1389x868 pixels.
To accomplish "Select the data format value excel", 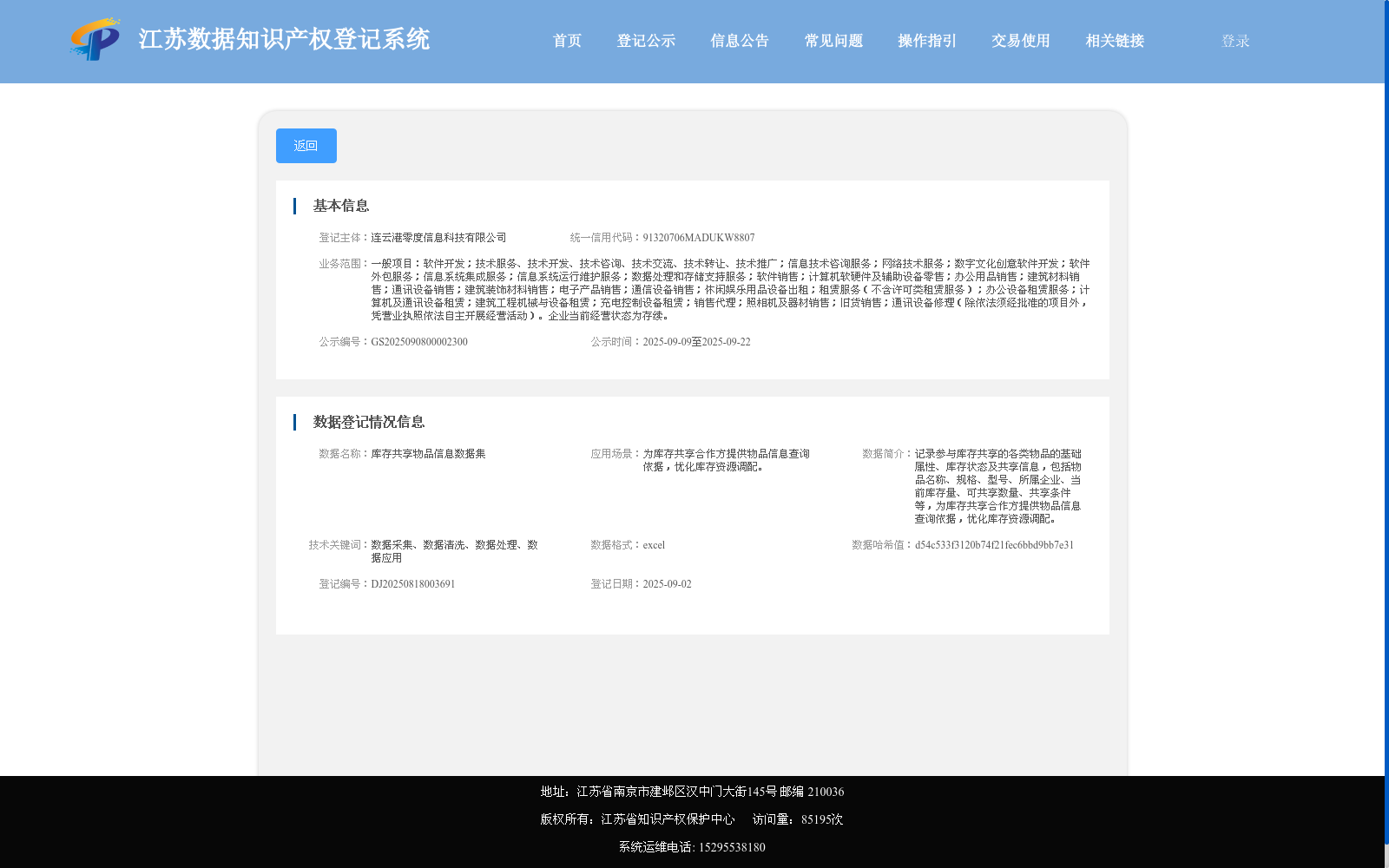I will tap(654, 545).
